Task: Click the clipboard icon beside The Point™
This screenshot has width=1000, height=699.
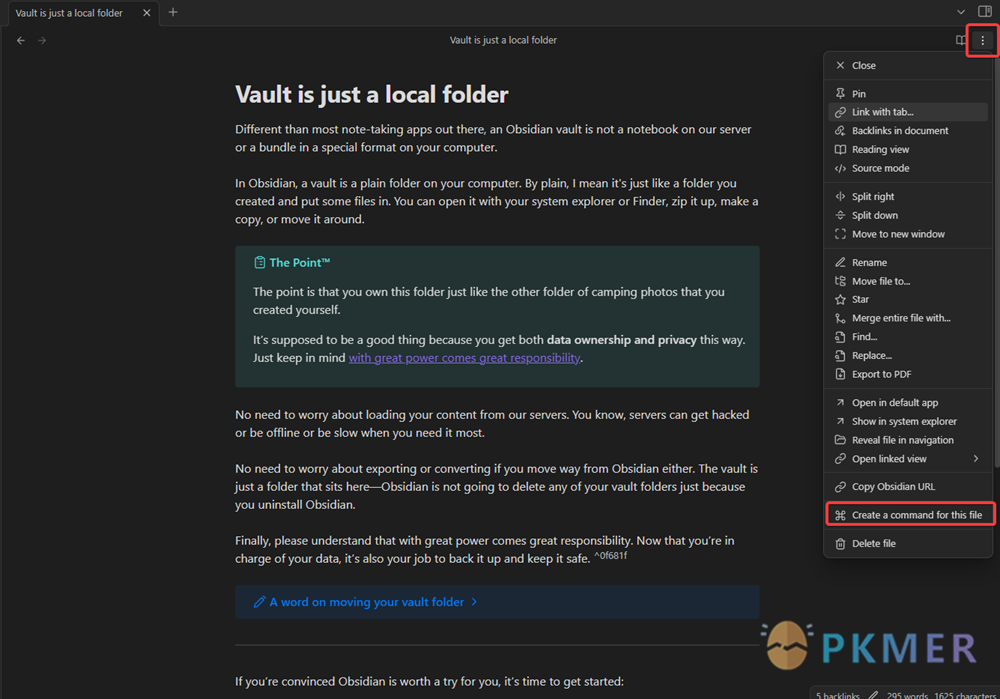Action: coord(259,263)
